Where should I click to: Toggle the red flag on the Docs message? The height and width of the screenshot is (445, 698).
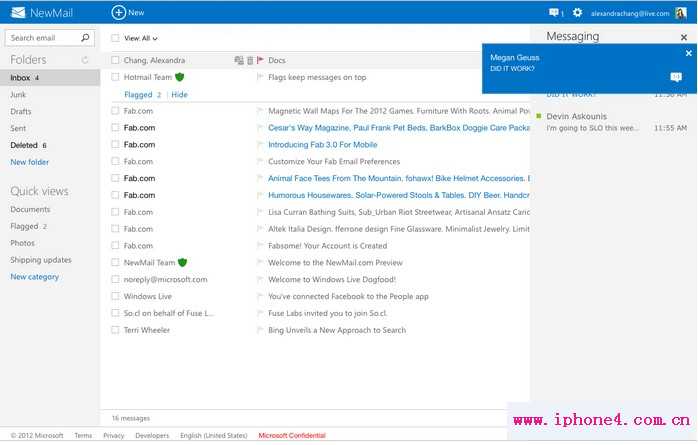(260, 60)
